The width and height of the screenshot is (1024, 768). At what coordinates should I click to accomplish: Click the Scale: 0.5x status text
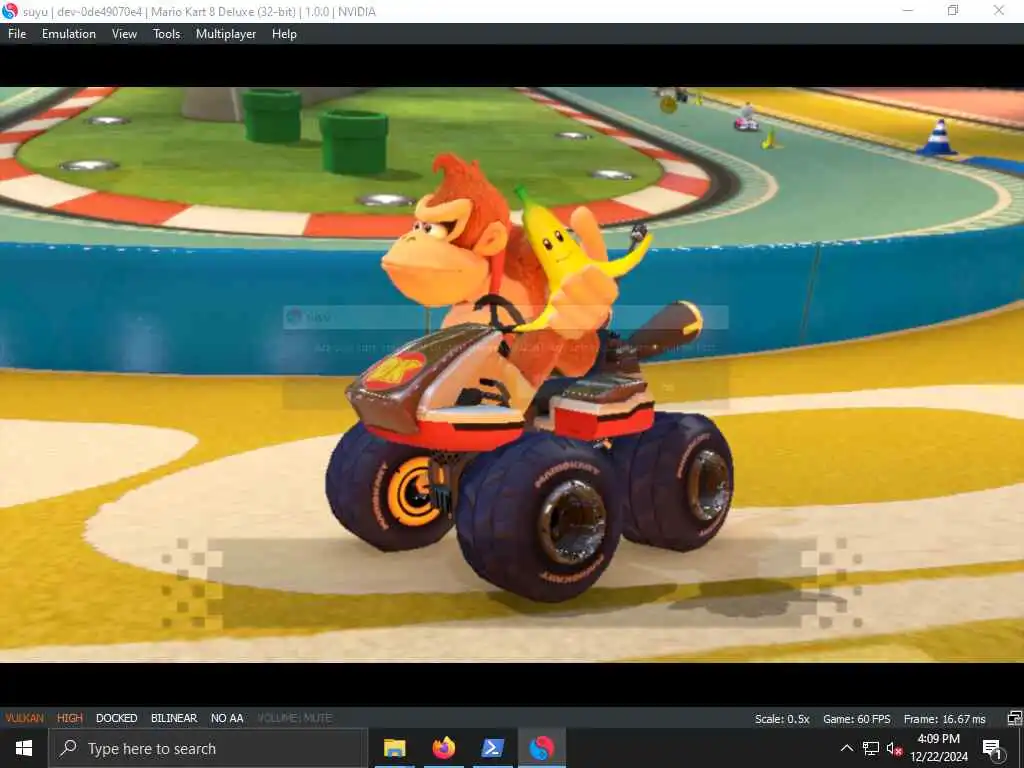pyautogui.click(x=782, y=719)
